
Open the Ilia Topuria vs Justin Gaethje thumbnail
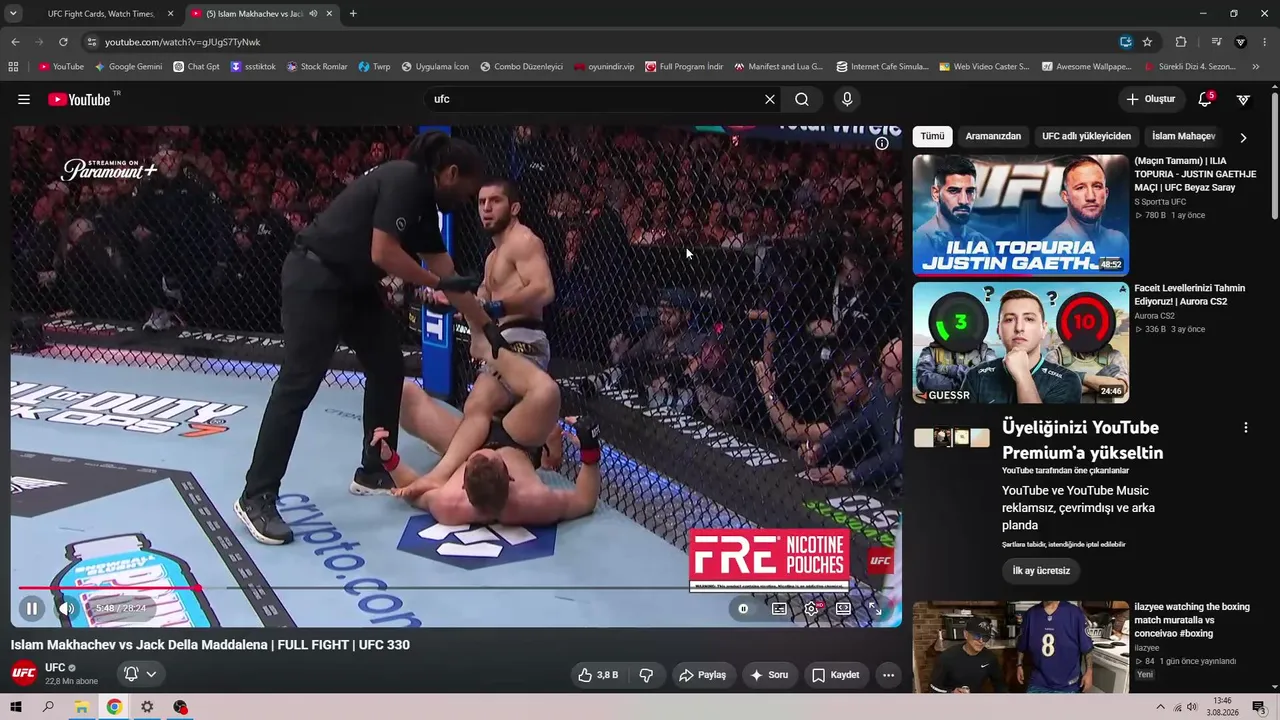click(x=1020, y=215)
